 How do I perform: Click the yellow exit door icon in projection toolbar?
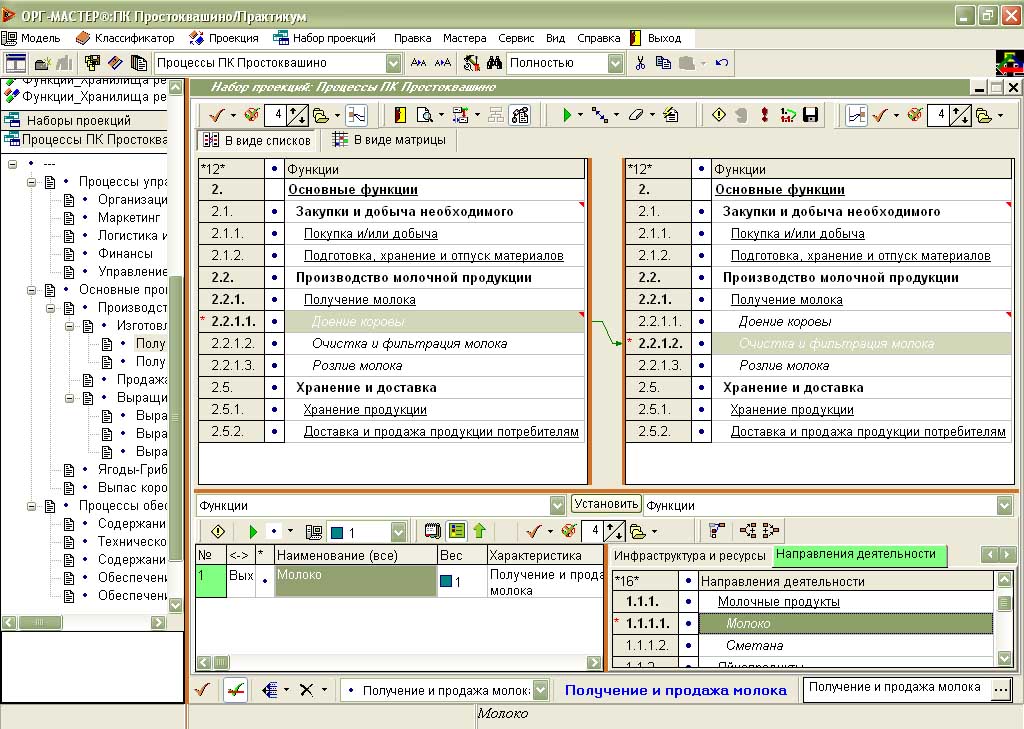click(x=400, y=116)
